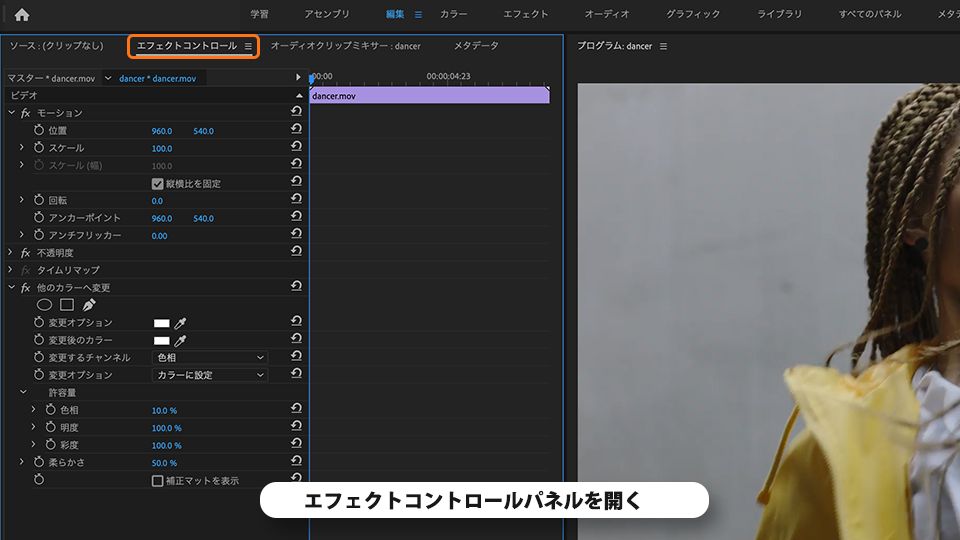
Task: Toggle the timeline view arrow button
Action: 298,77
